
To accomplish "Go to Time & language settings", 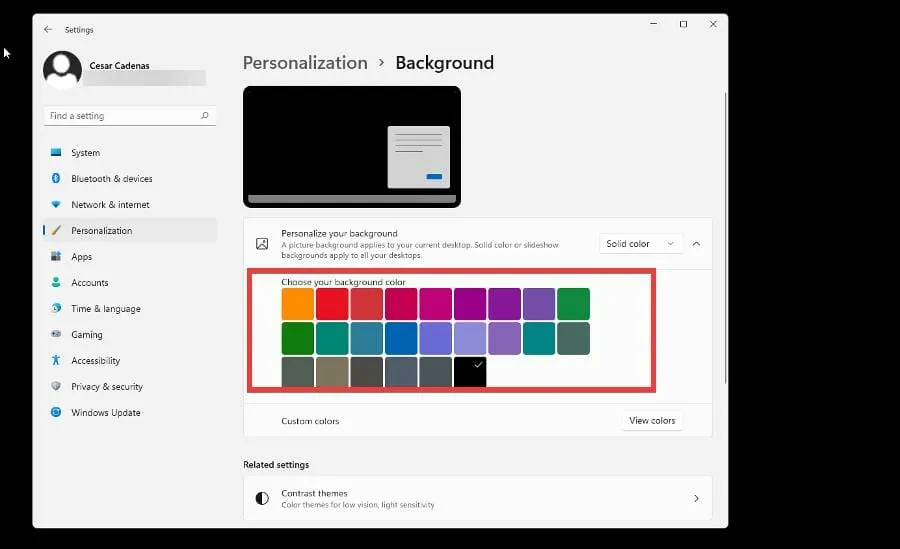I will (x=105, y=309).
